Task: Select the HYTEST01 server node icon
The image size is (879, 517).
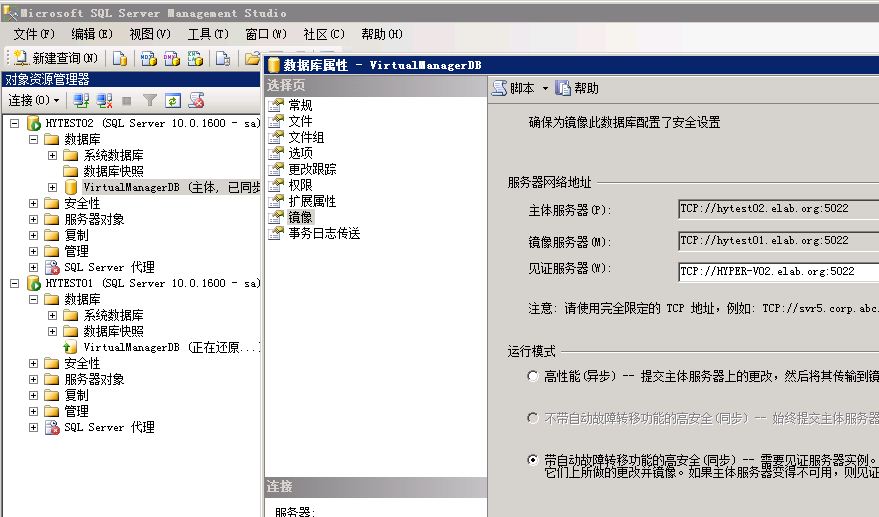Action: click(x=34, y=283)
